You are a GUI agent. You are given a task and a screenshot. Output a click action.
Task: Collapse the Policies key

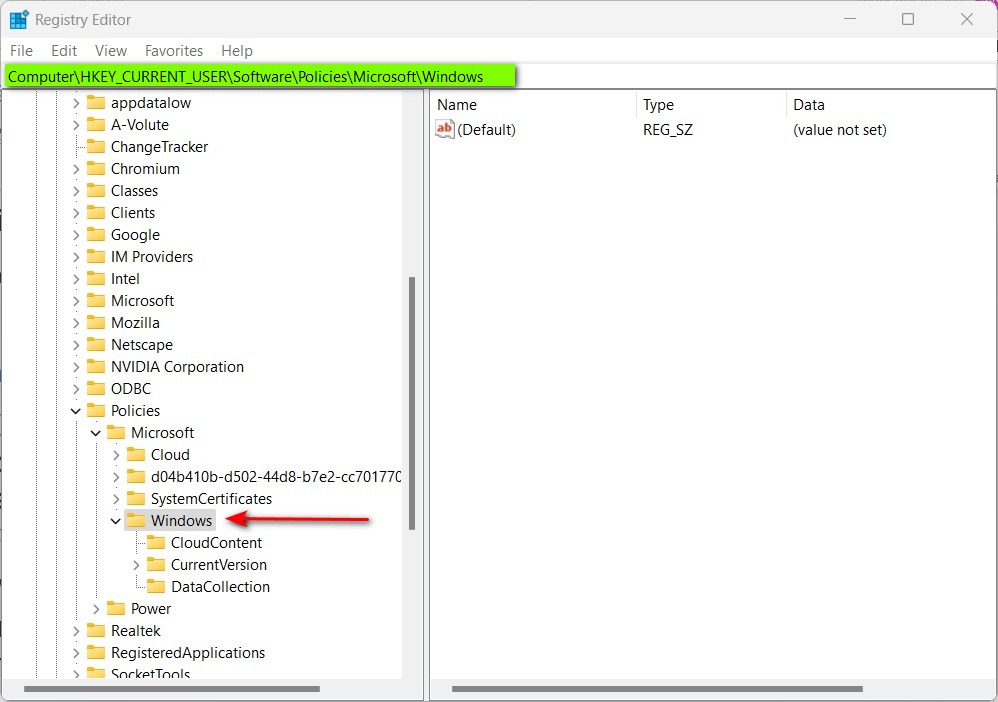pos(76,411)
